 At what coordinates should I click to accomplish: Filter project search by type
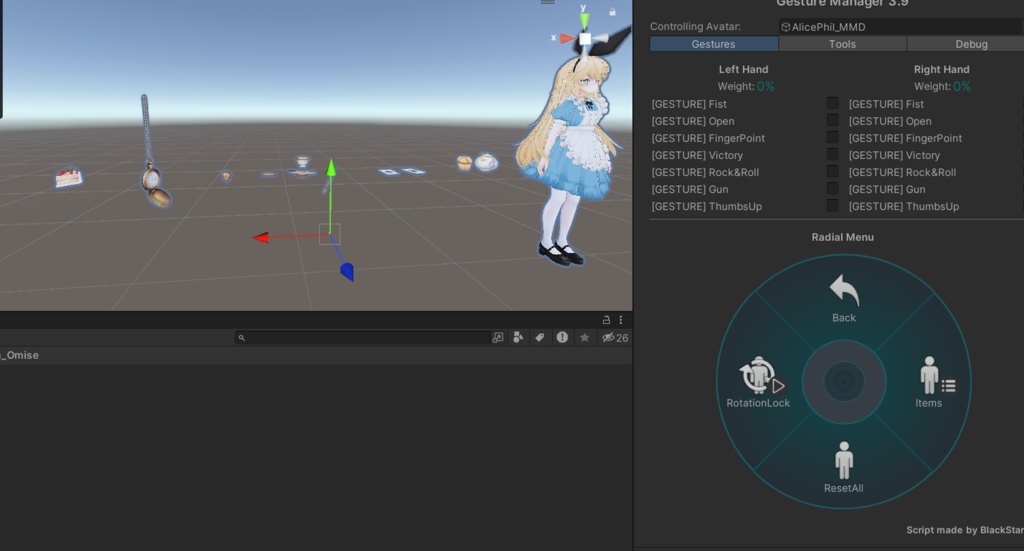[x=518, y=338]
